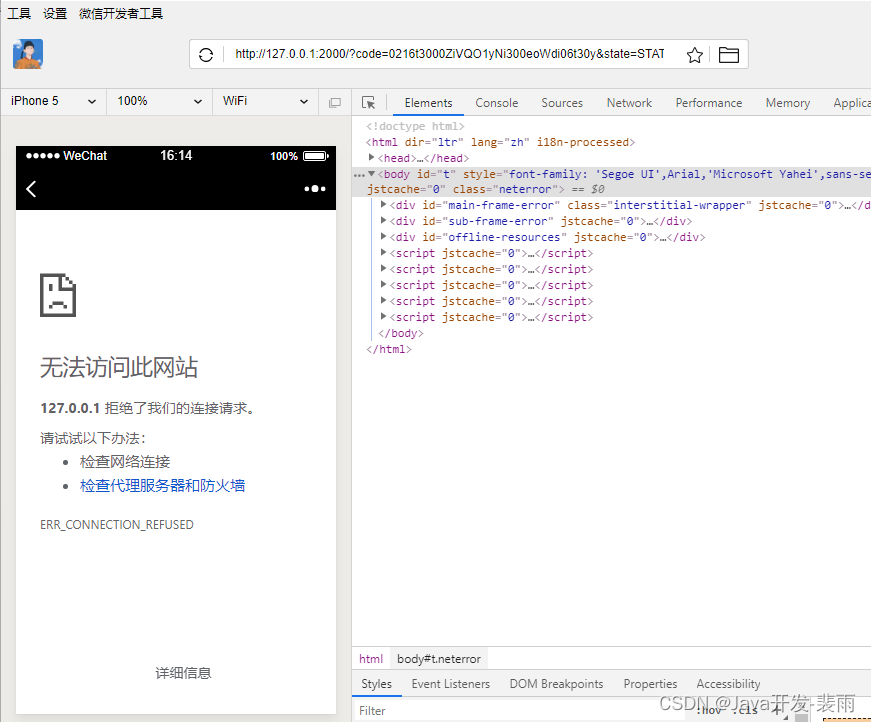
Task: Click the 无法访问此网站 heading
Action: (x=119, y=367)
